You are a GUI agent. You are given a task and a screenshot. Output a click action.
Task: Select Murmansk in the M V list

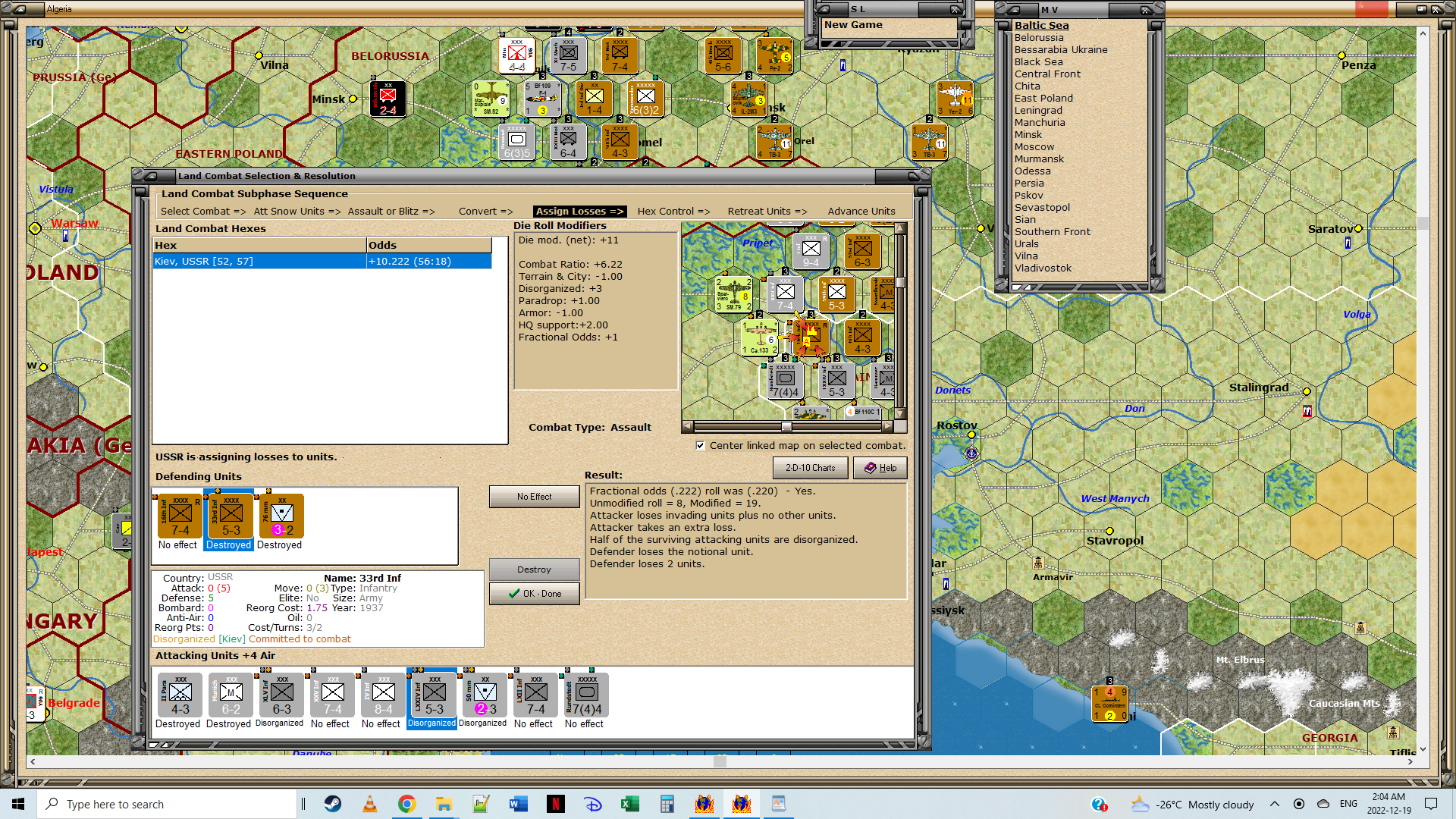(1040, 159)
